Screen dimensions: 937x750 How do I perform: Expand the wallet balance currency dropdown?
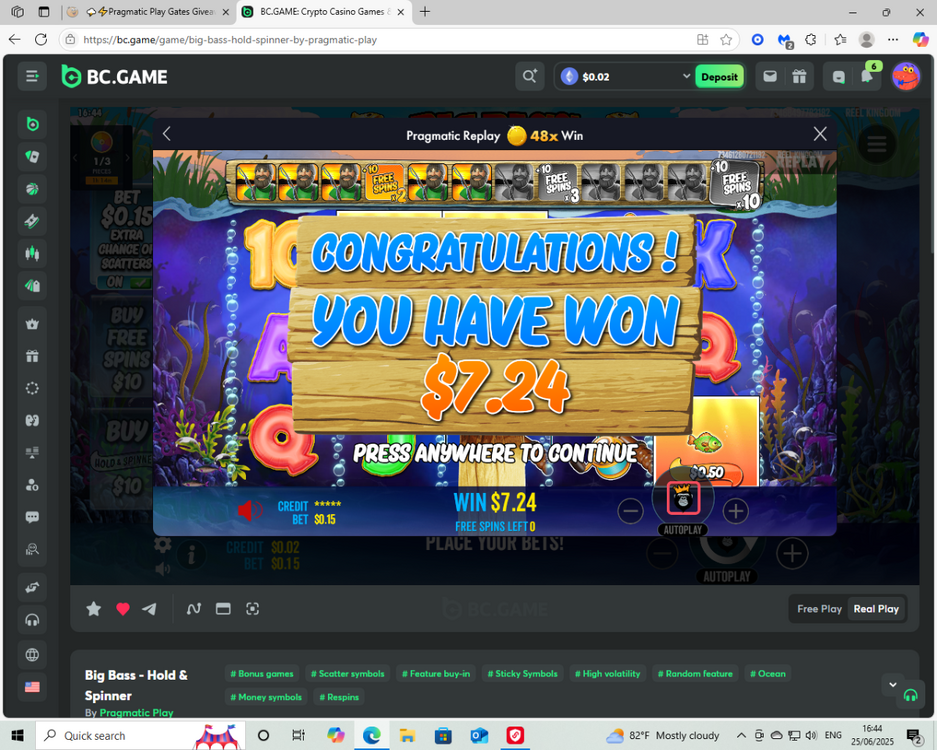(x=686, y=77)
